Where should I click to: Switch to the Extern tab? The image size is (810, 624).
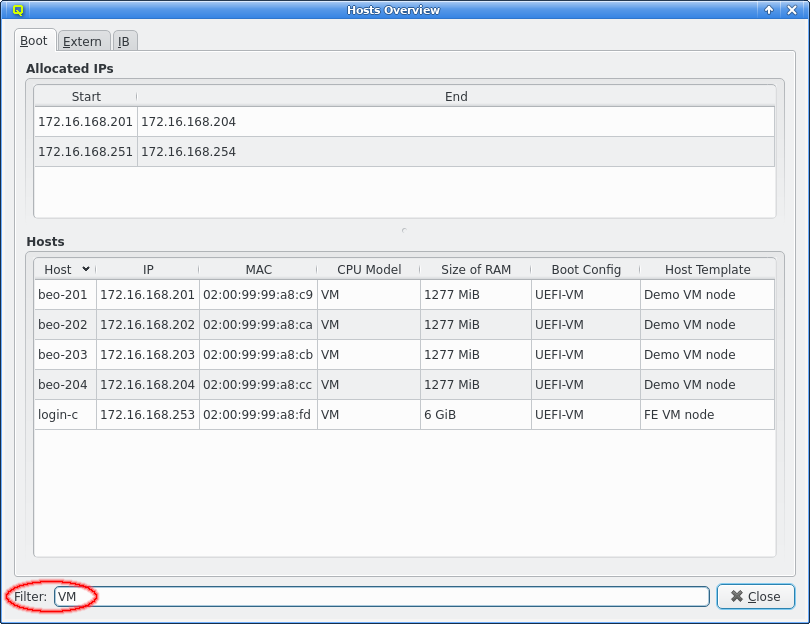coord(82,42)
